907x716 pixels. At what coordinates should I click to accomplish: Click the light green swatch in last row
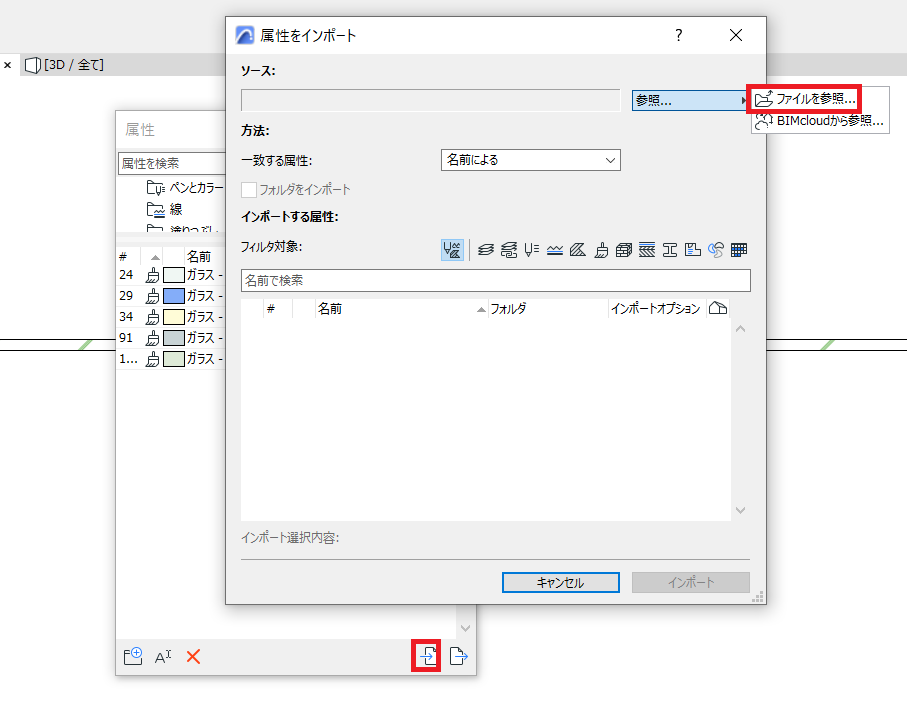click(174, 359)
